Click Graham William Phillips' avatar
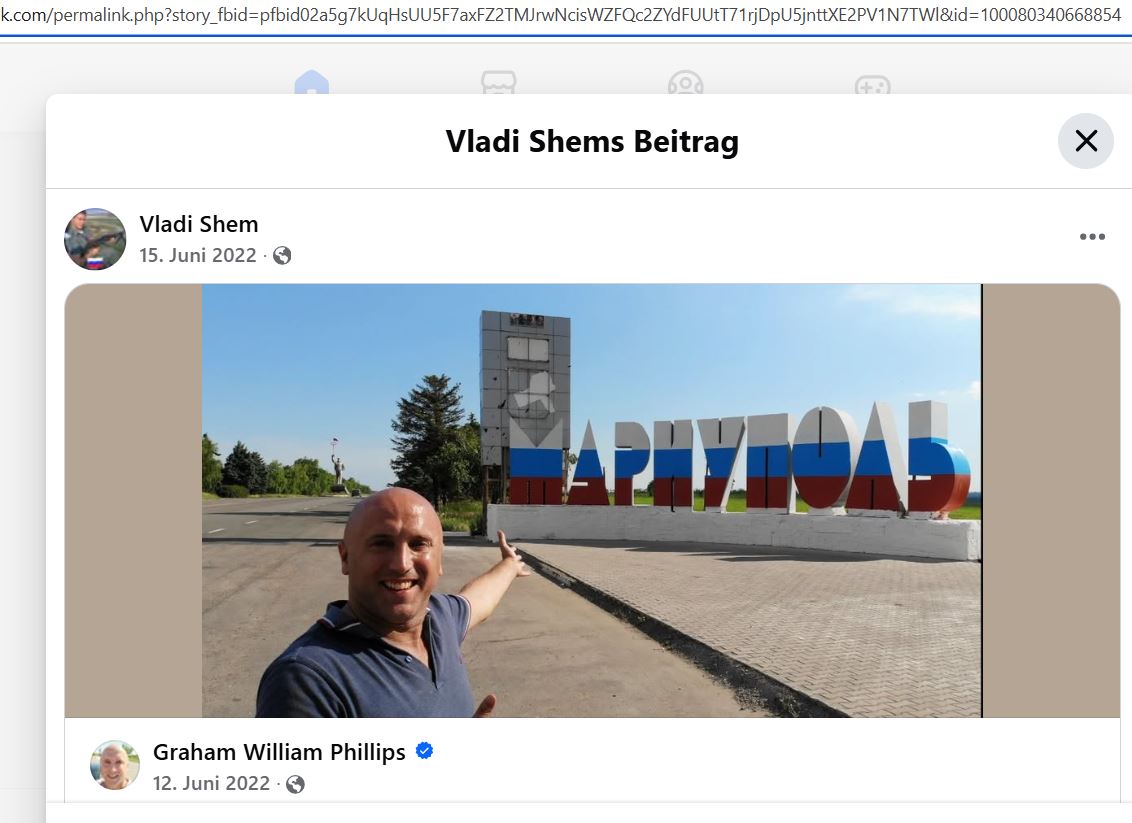Image resolution: width=1132 pixels, height=823 pixels. coord(115,765)
